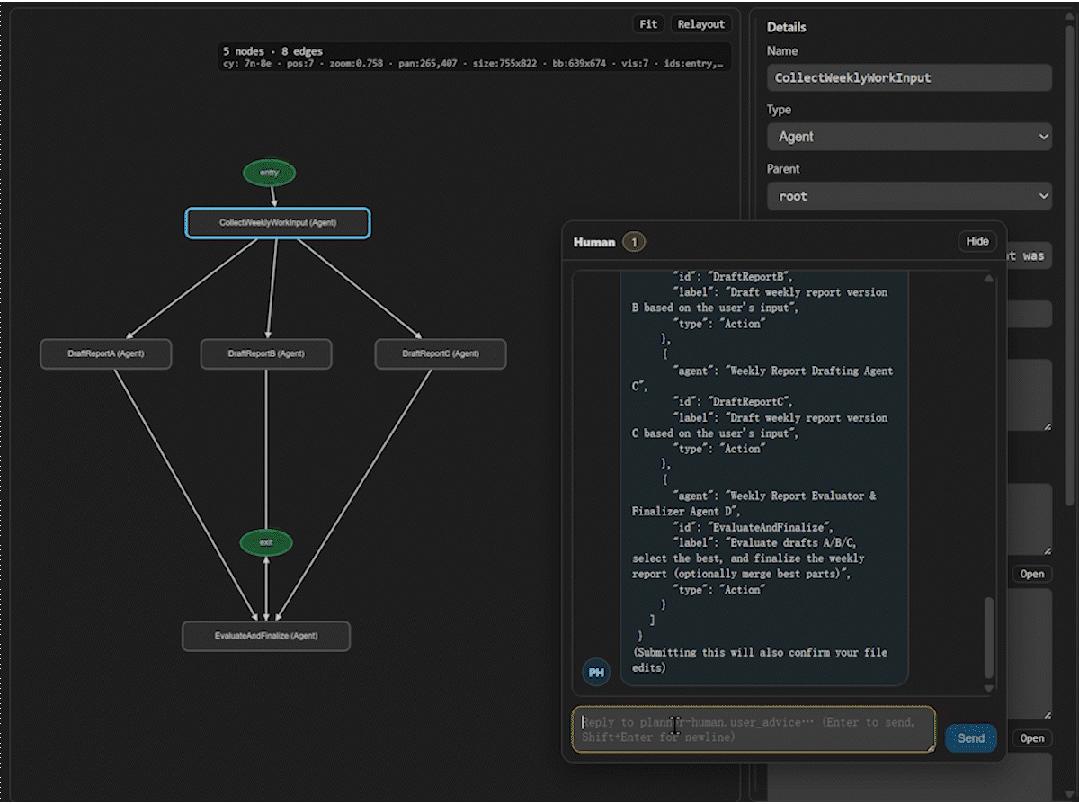Viewport: 1079px width, 804px height.
Task: Click the 'Weekly Report Drafting Agent' line
Action: point(783,371)
